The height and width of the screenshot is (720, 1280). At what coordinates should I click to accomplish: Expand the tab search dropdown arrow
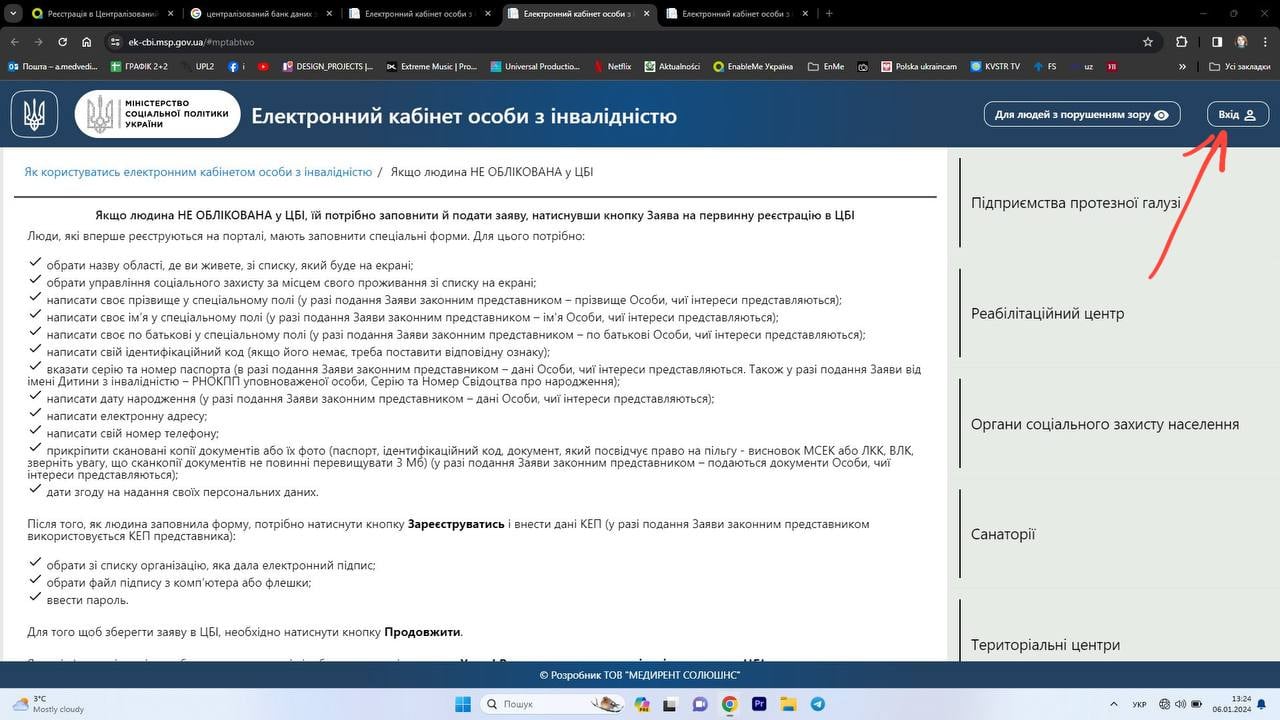pos(16,14)
